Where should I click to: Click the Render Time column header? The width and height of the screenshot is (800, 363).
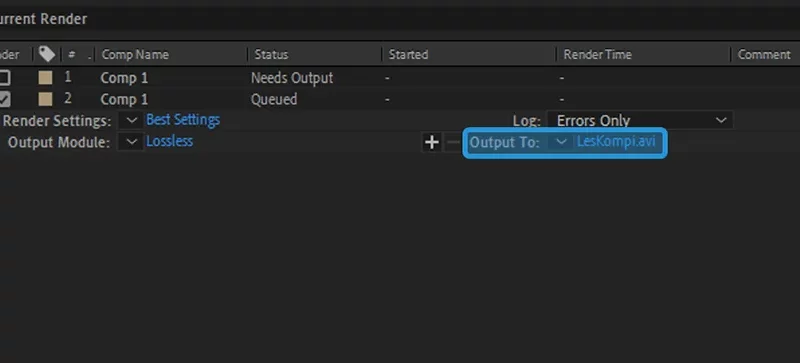click(x=597, y=54)
